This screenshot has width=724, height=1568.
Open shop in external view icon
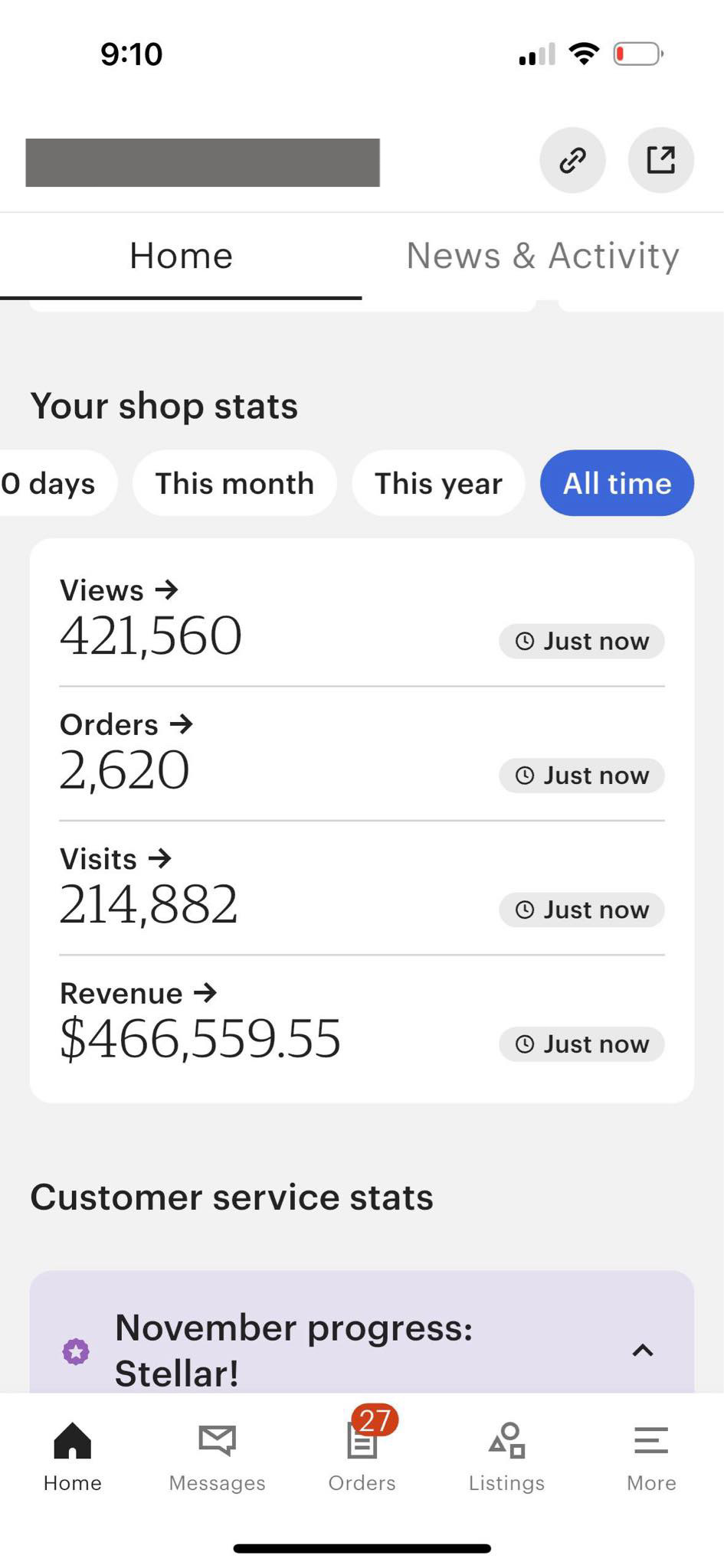click(x=660, y=160)
